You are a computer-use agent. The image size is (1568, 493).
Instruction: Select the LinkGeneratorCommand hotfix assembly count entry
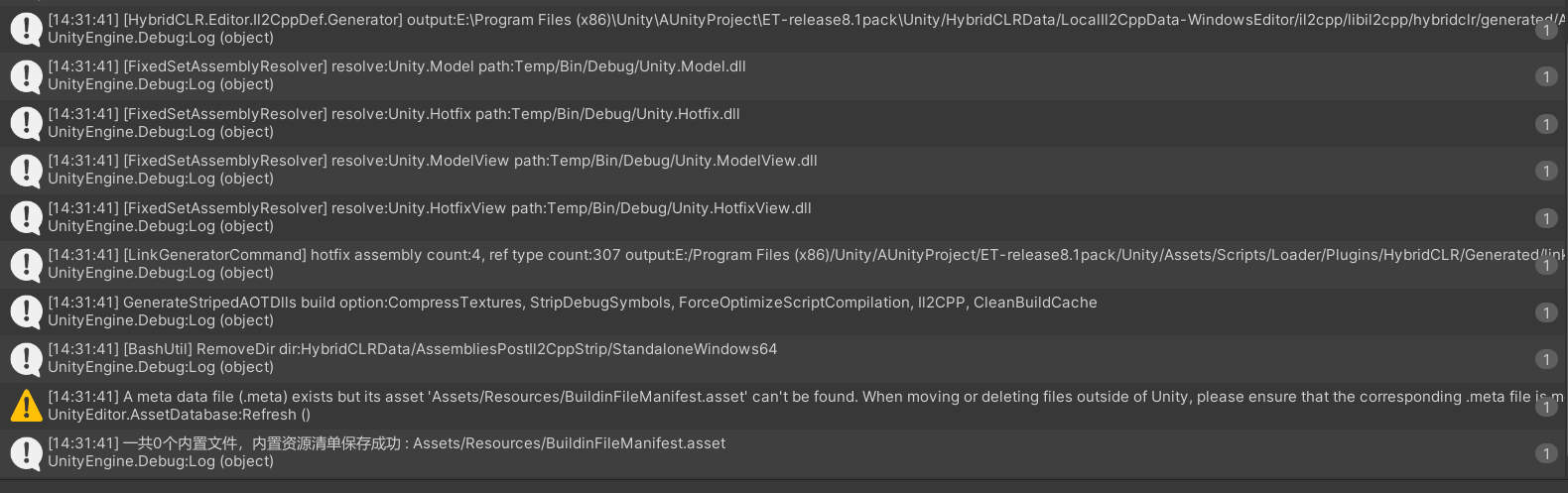784,264
